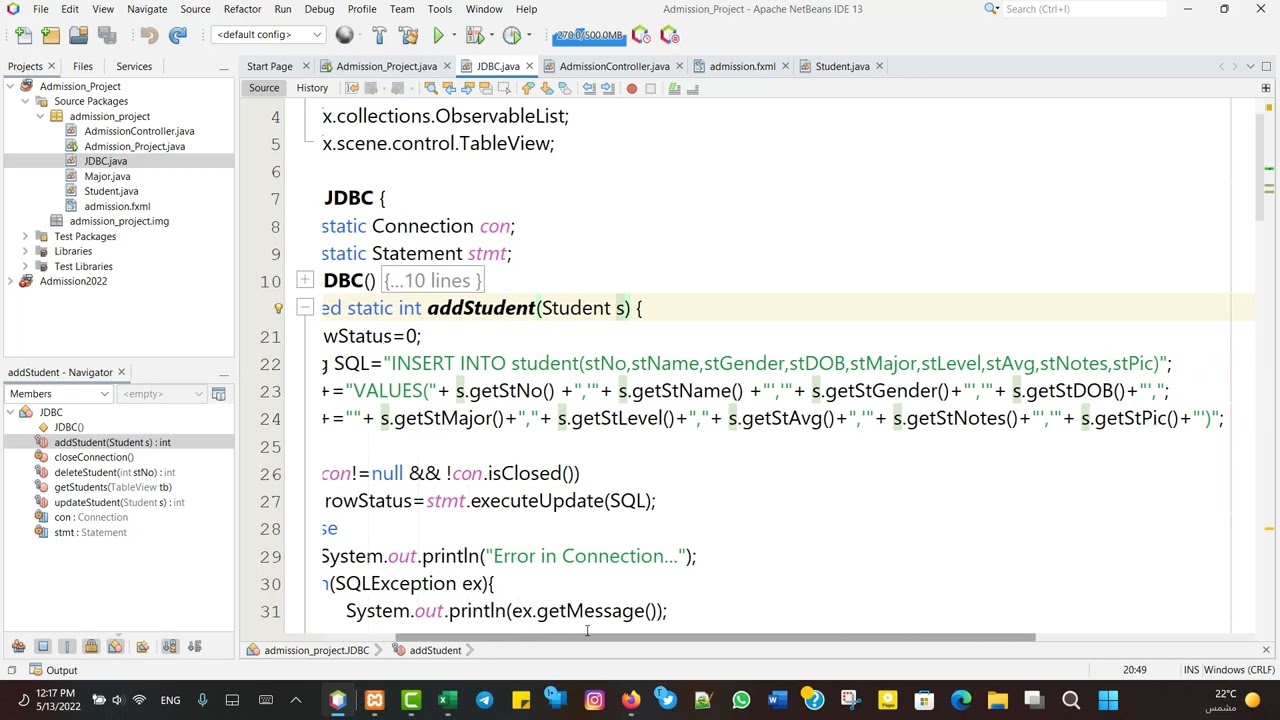Click the New Project toolbar icon
This screenshot has width=1280, height=720.
click(50, 35)
